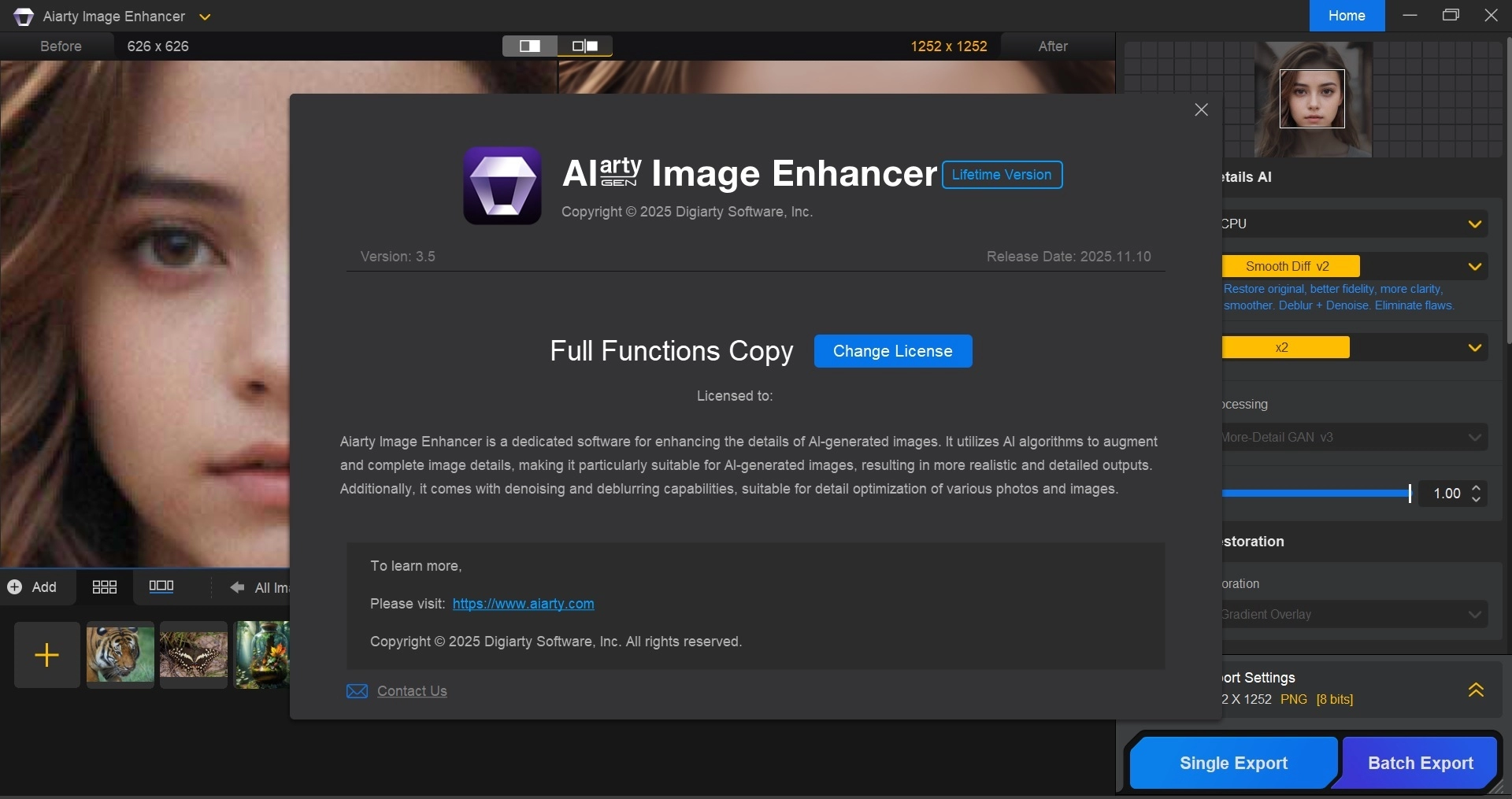Viewport: 1512px width, 799px height.
Task: Select the tiger thumbnail
Action: [120, 655]
